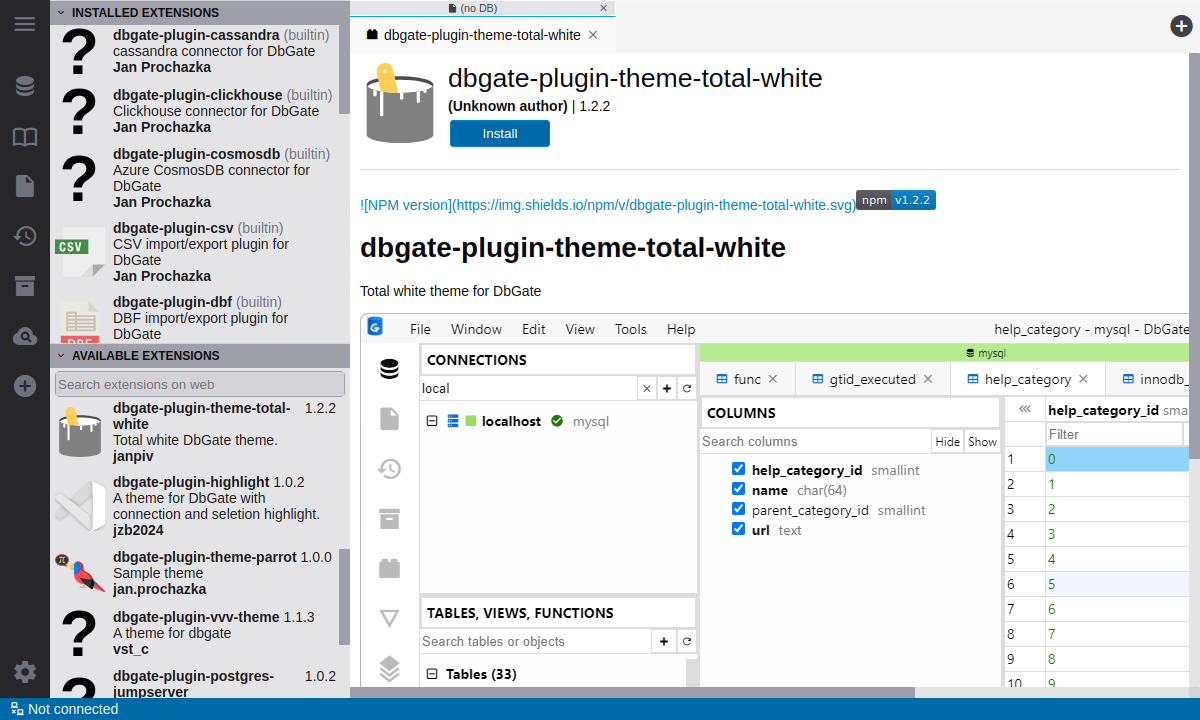Screen dimensions: 1200x720
Task: Open the archive box icon panel
Action: (x=25, y=286)
